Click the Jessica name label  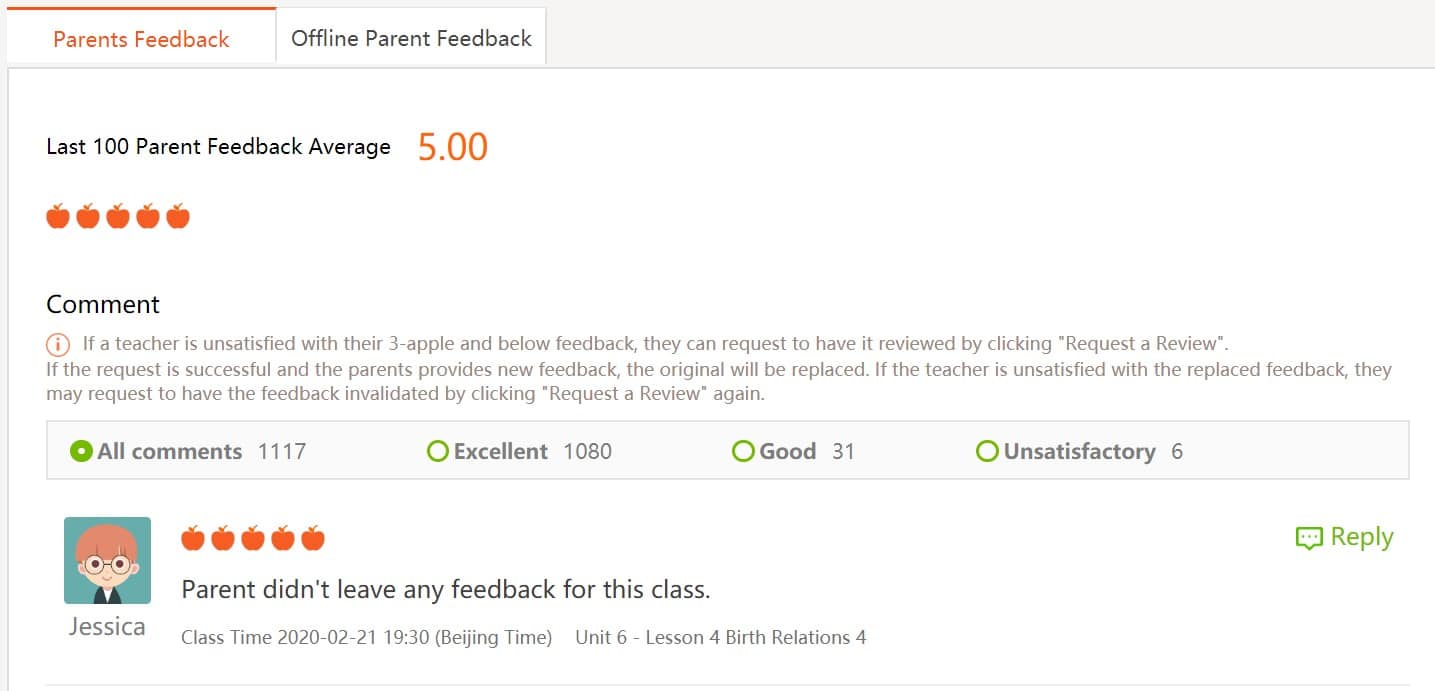(x=107, y=627)
